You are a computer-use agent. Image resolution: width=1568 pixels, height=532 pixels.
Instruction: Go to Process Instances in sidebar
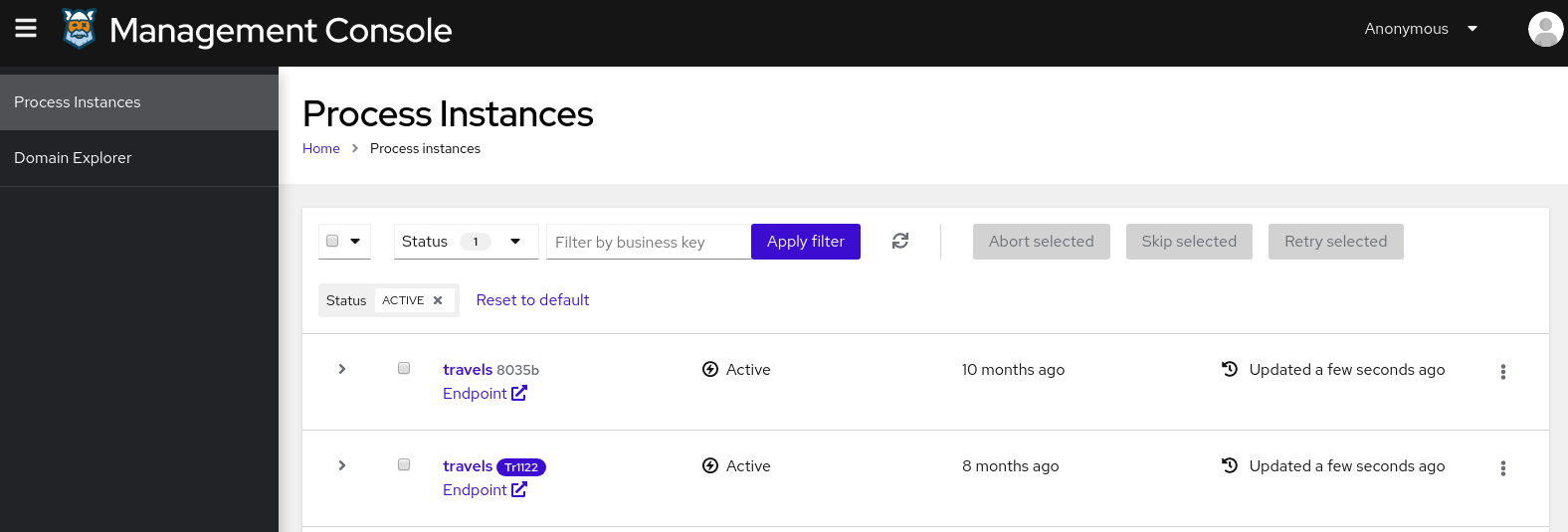[x=139, y=102]
